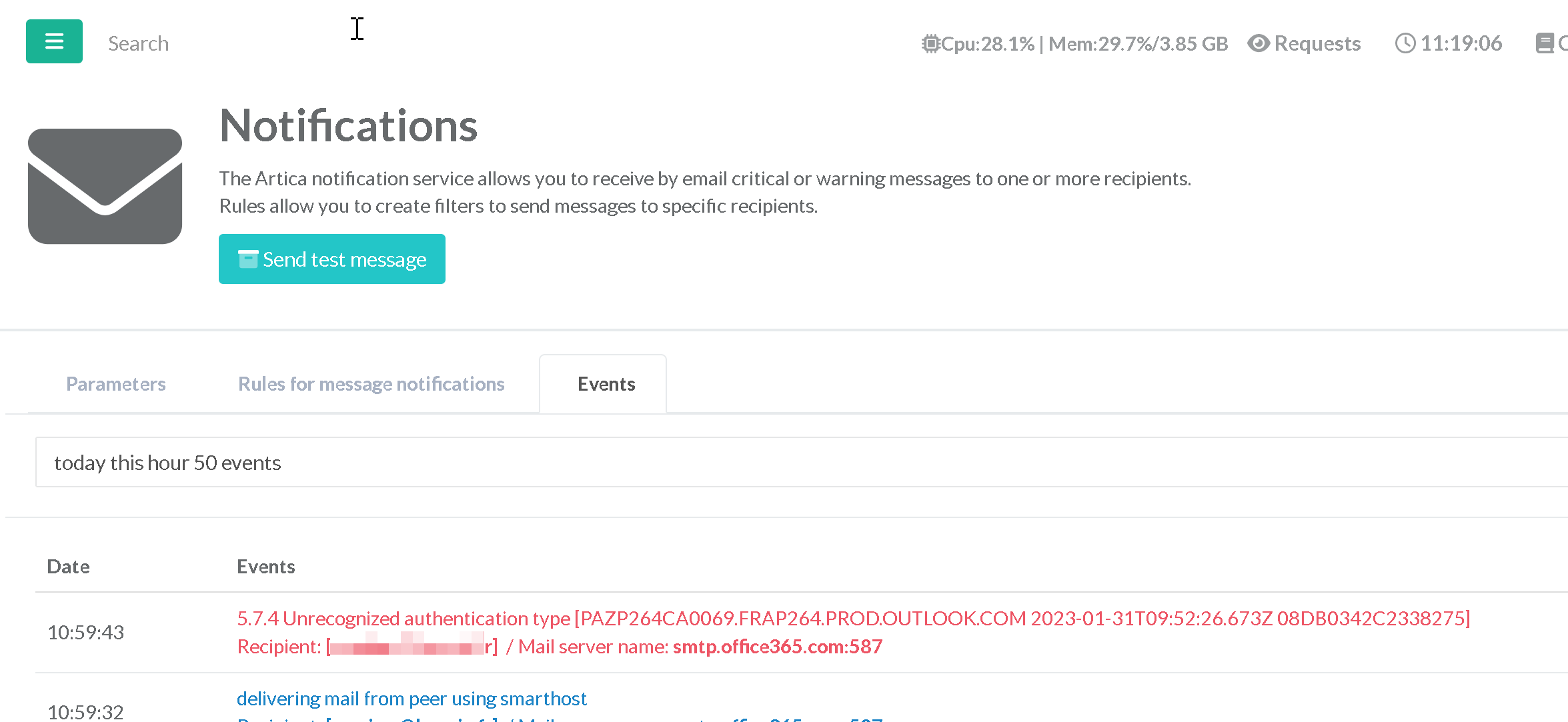Open the hamburger menu button
The image size is (1568, 722).
[54, 41]
